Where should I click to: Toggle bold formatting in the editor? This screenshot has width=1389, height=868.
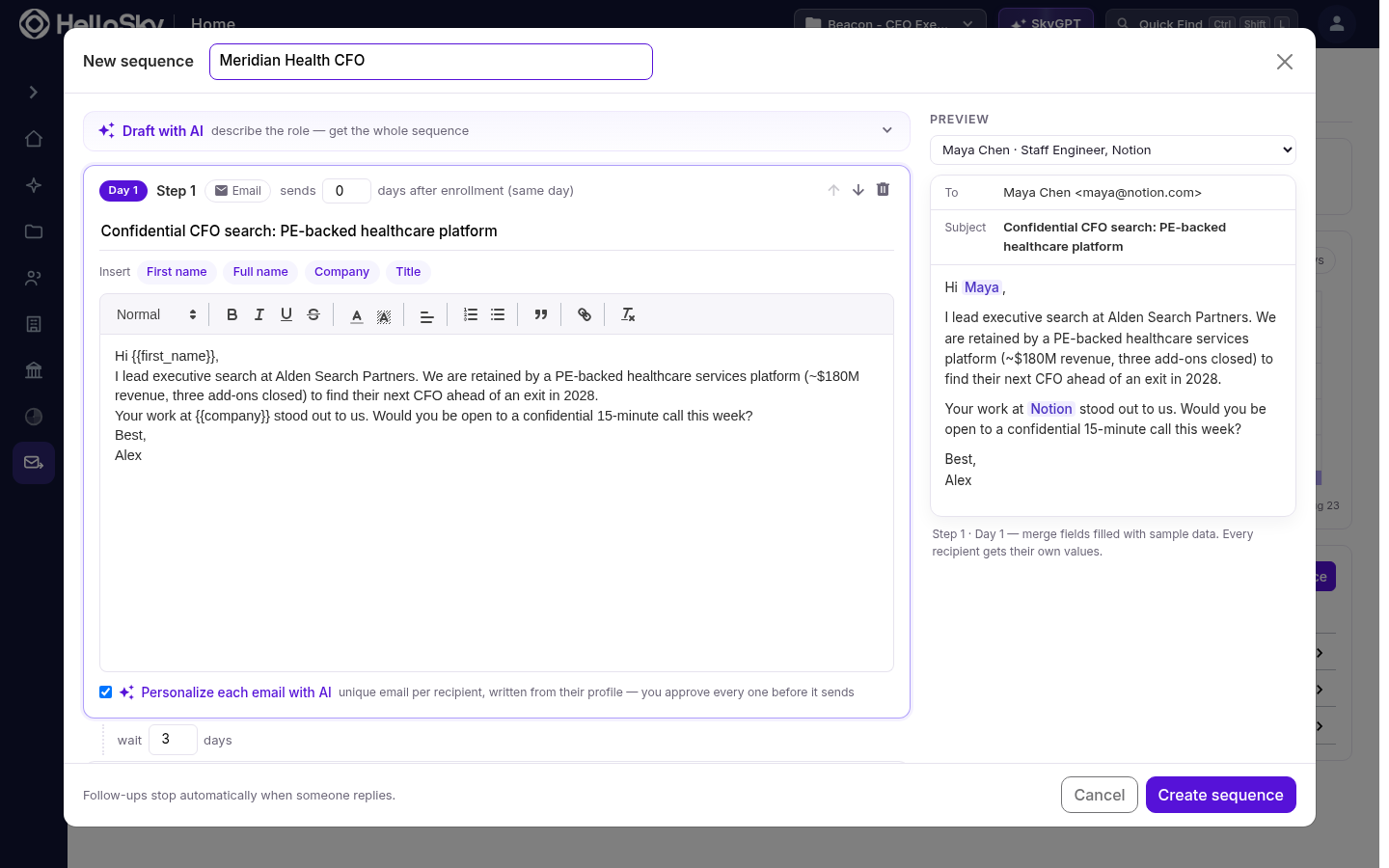[x=232, y=314]
